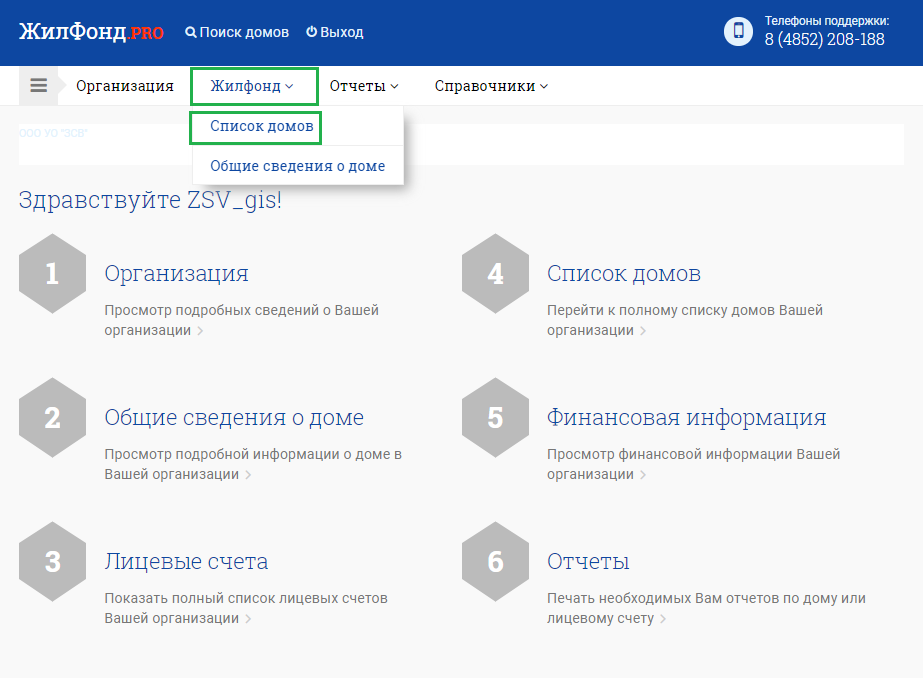Click the Поиск домов link

pos(237,32)
